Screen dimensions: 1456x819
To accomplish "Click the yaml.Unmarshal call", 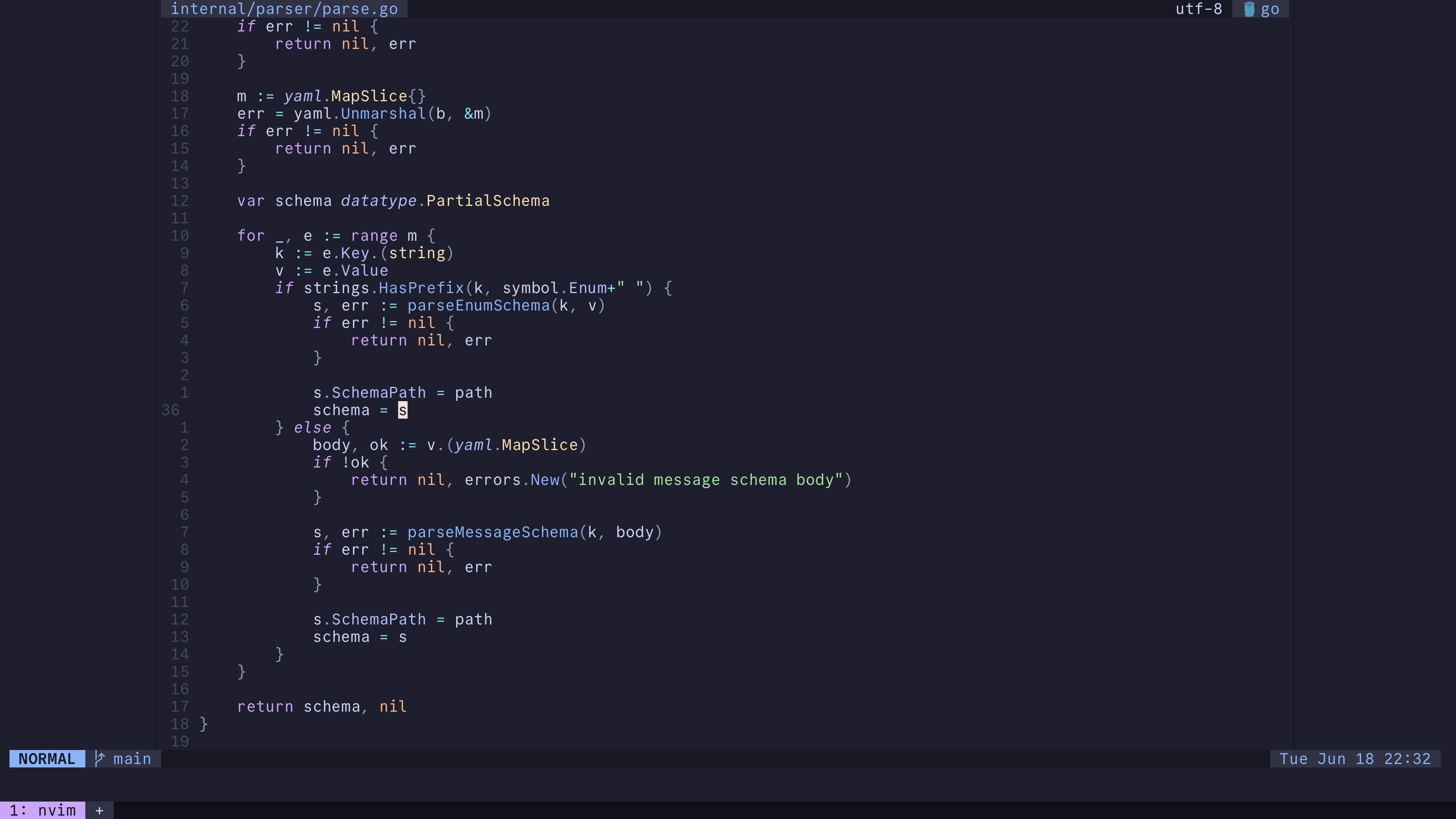I will [359, 114].
